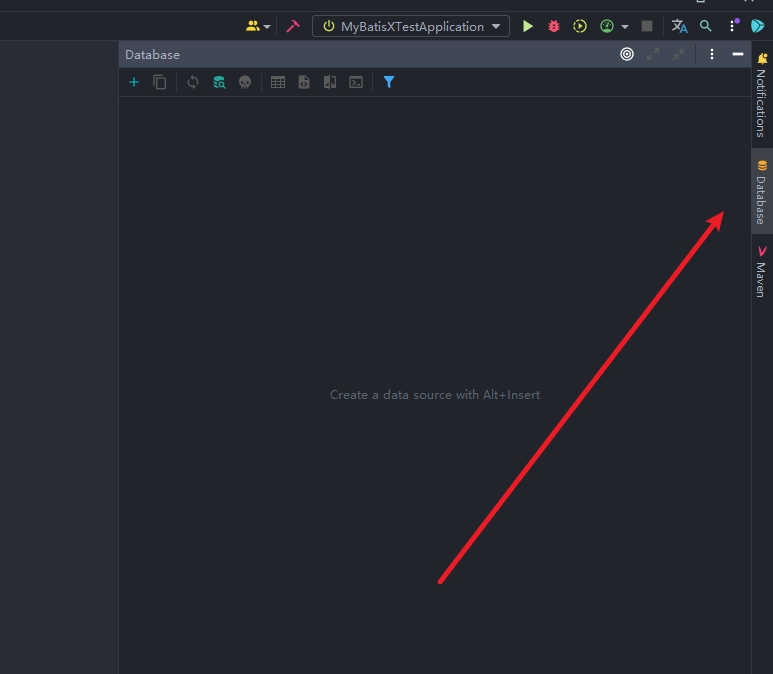Toggle the Database filter funnel
This screenshot has width=773, height=674.
tap(389, 82)
